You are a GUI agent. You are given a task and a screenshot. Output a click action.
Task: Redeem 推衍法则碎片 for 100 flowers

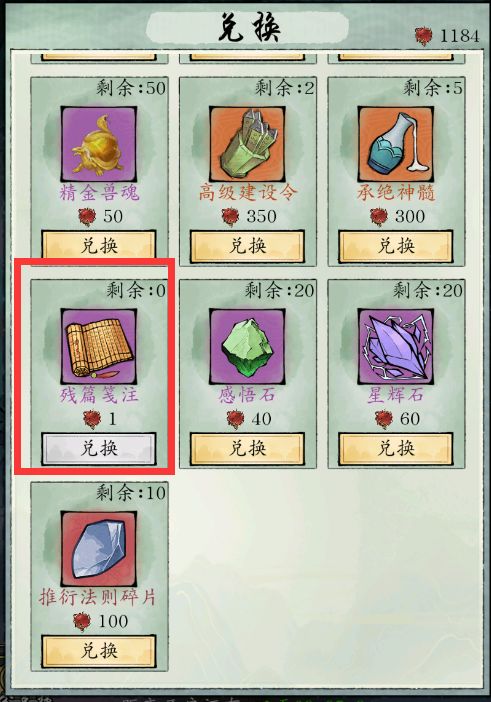point(99,651)
